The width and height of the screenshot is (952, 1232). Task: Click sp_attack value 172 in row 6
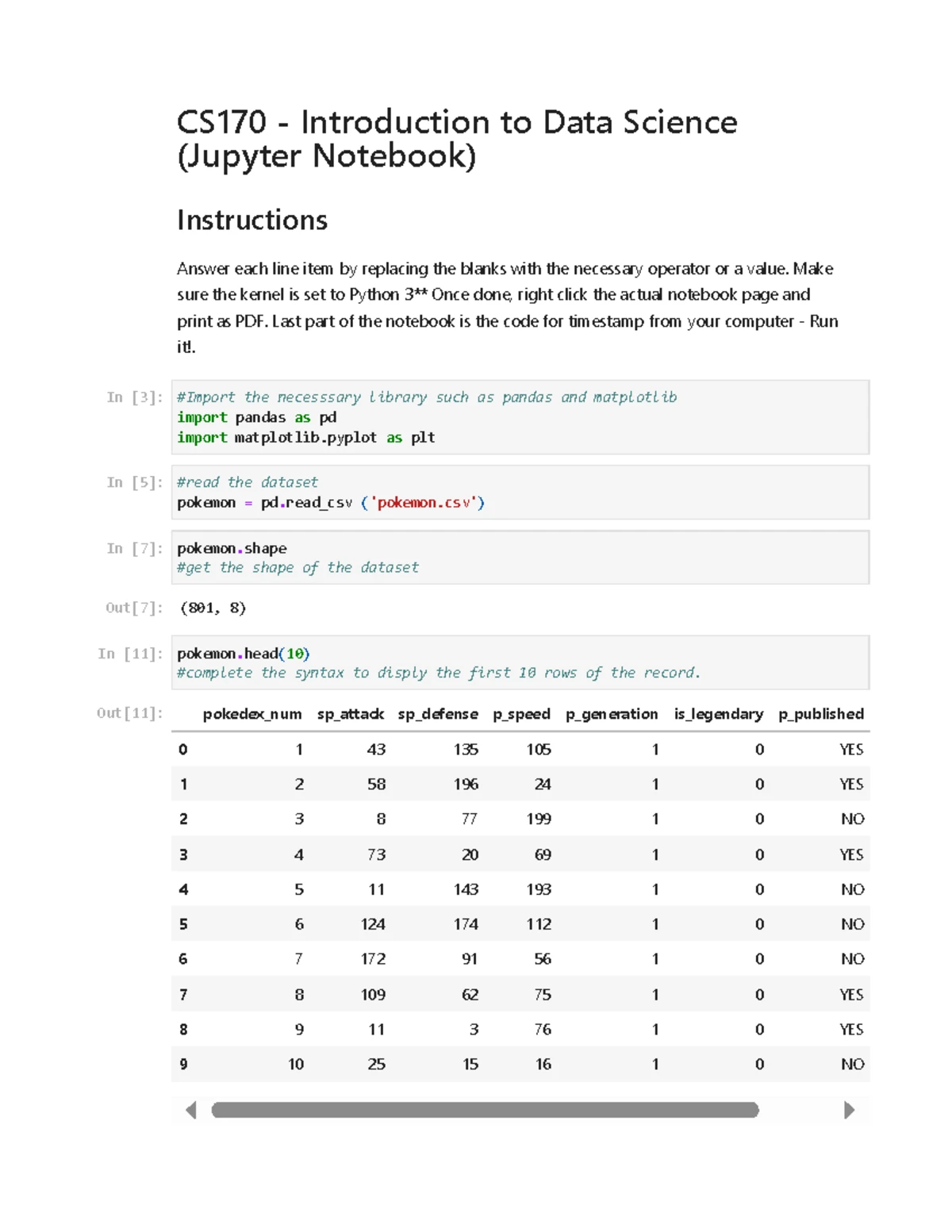pos(373,959)
